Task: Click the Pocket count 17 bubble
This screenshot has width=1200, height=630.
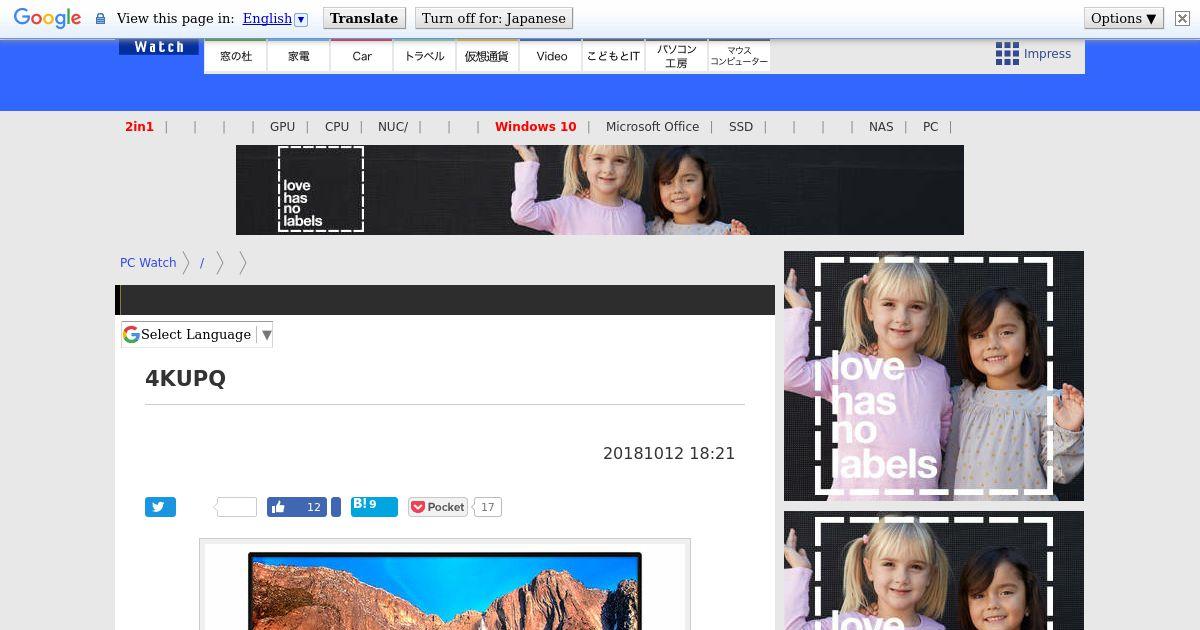Action: [x=487, y=507]
